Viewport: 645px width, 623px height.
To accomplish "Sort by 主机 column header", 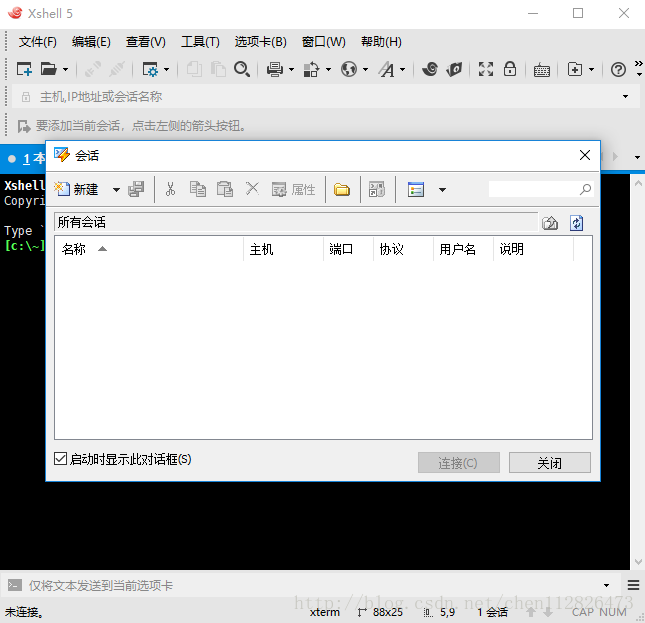I will 283,249.
